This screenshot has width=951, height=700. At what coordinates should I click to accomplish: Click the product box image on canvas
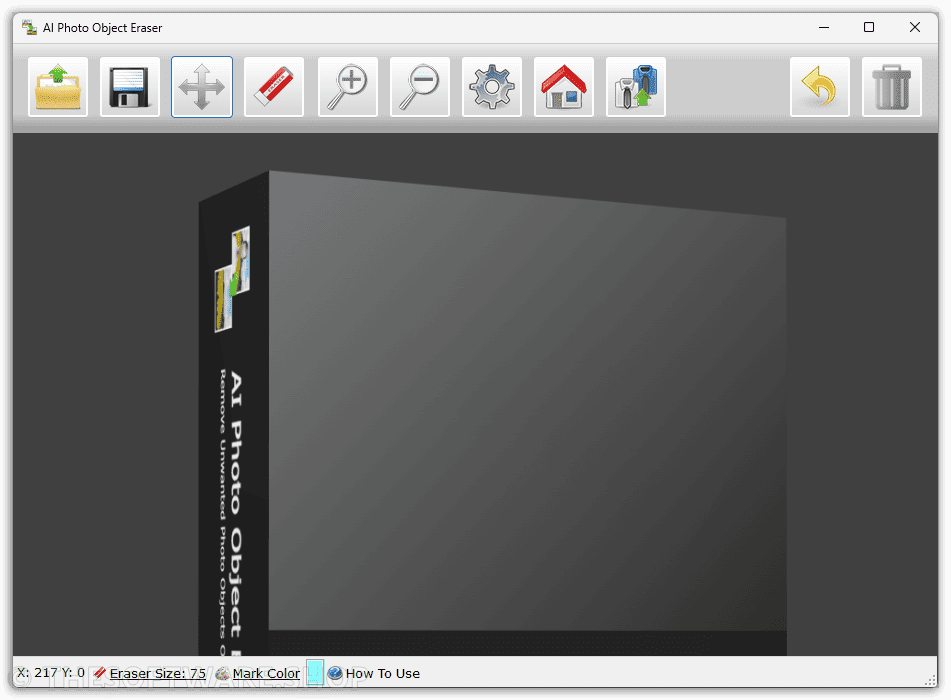point(492,412)
